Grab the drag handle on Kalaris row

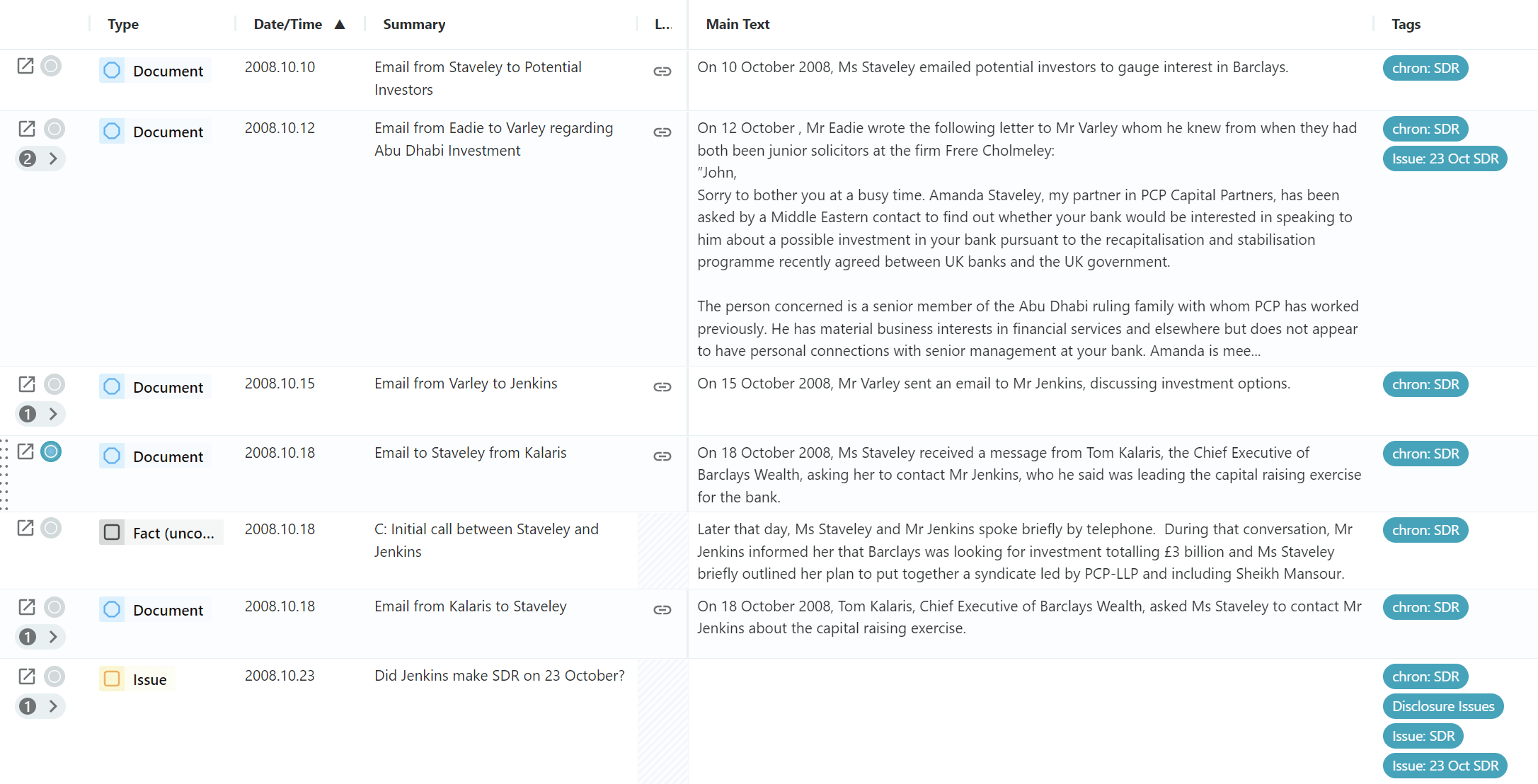coord(4,474)
